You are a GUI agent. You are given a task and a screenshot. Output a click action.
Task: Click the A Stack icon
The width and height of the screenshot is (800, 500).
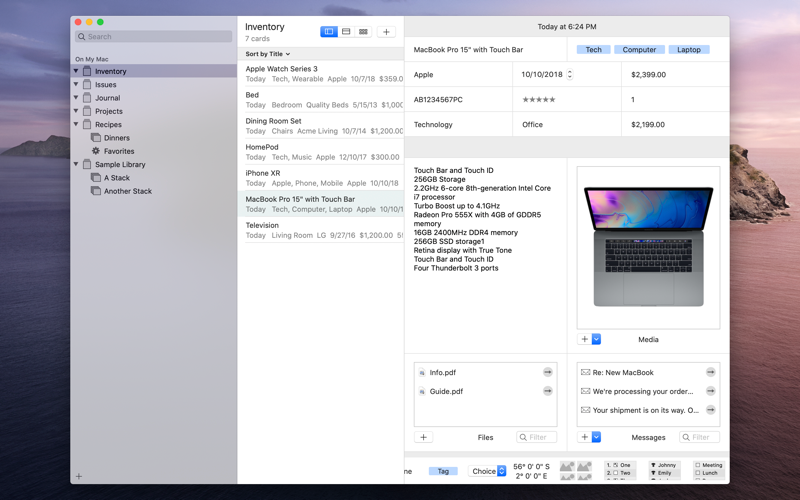[95, 177]
